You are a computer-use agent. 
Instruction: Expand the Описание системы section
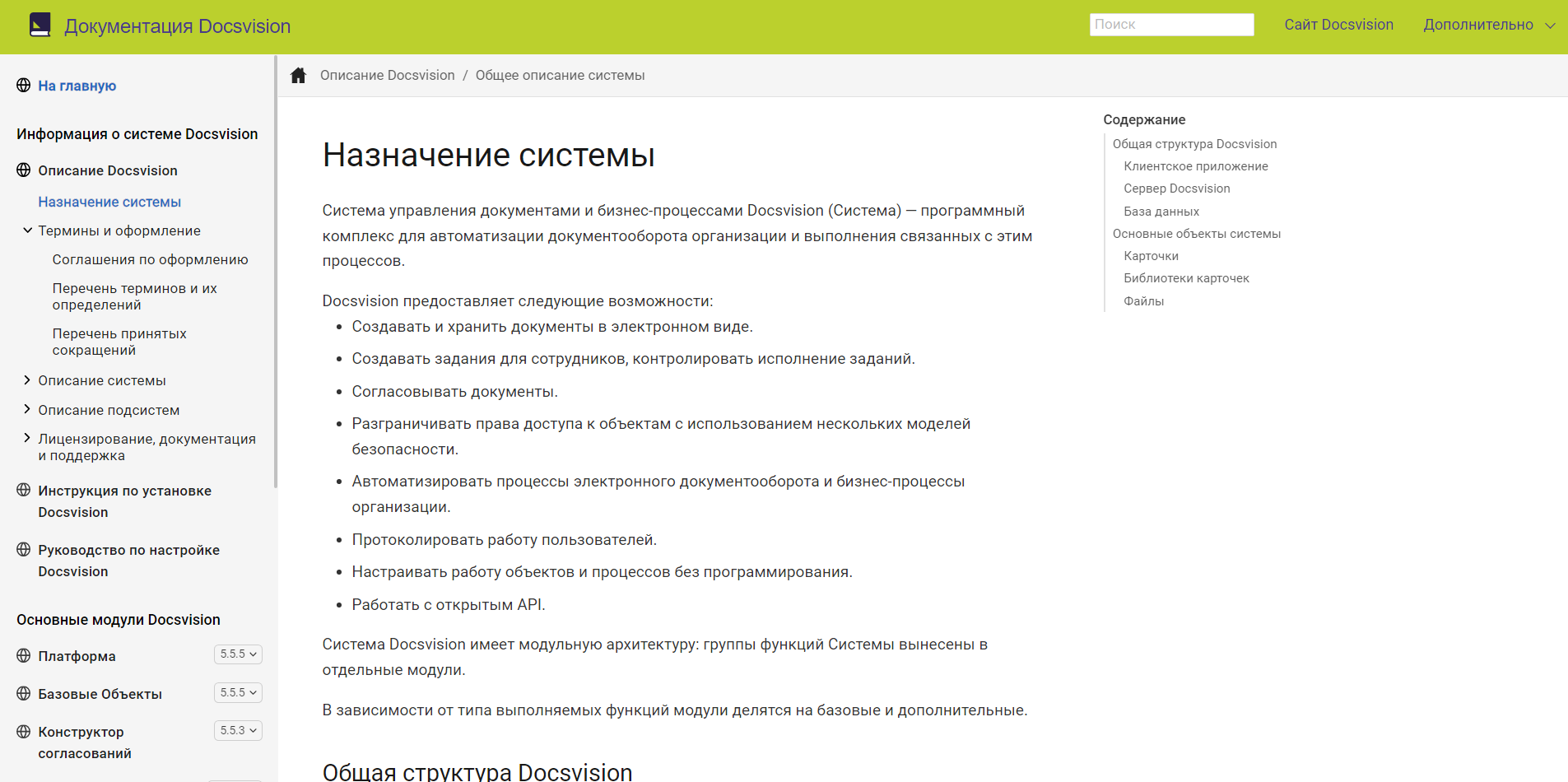[27, 380]
